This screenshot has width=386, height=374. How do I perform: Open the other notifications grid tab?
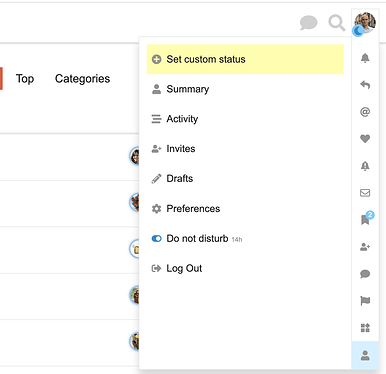click(365, 328)
